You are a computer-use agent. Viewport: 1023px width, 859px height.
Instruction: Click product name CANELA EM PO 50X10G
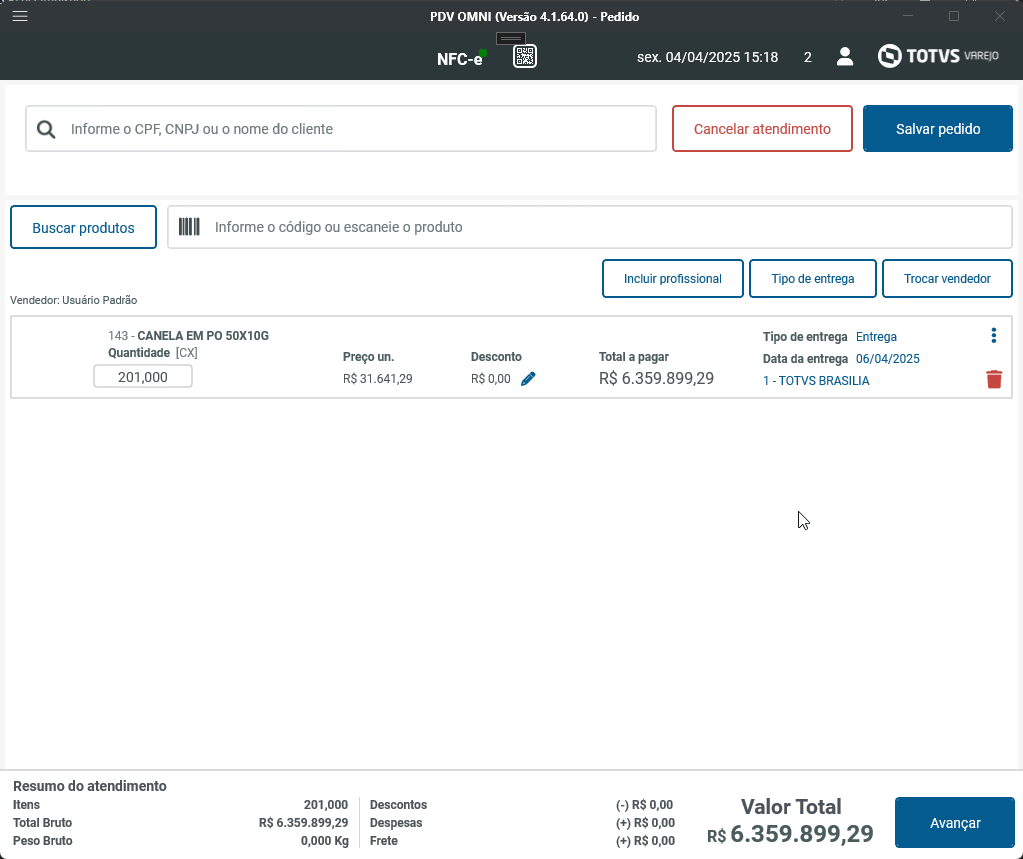(x=203, y=335)
